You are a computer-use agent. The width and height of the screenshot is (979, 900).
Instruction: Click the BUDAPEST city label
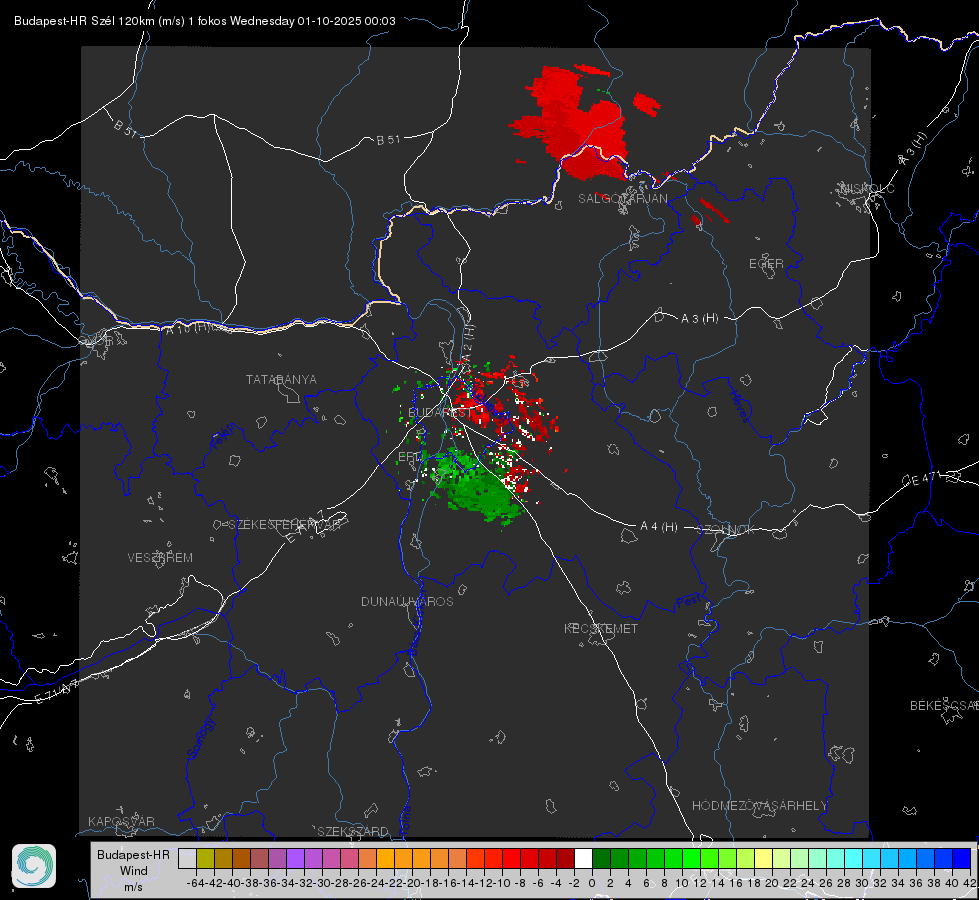click(440, 413)
